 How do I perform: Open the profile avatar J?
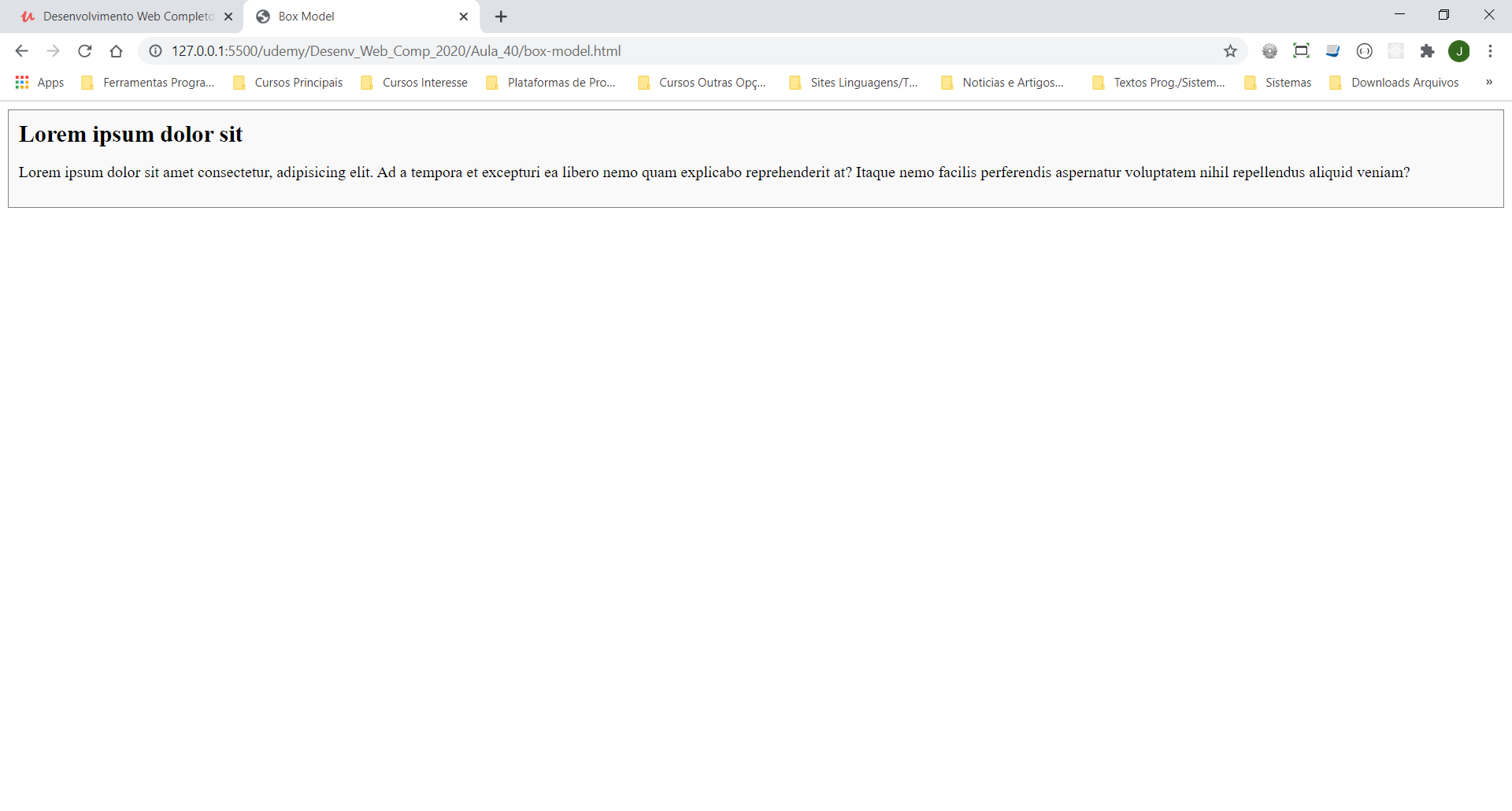(1459, 51)
